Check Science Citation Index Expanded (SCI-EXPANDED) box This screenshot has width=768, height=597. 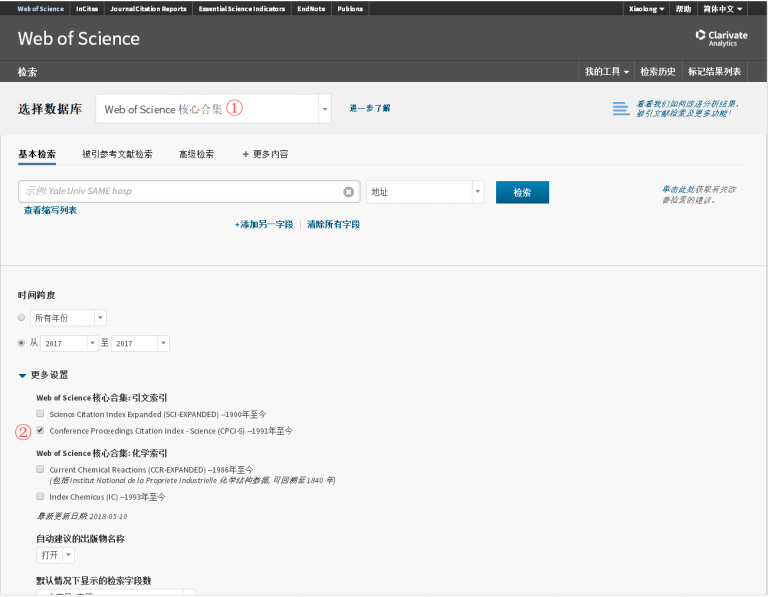[40, 414]
